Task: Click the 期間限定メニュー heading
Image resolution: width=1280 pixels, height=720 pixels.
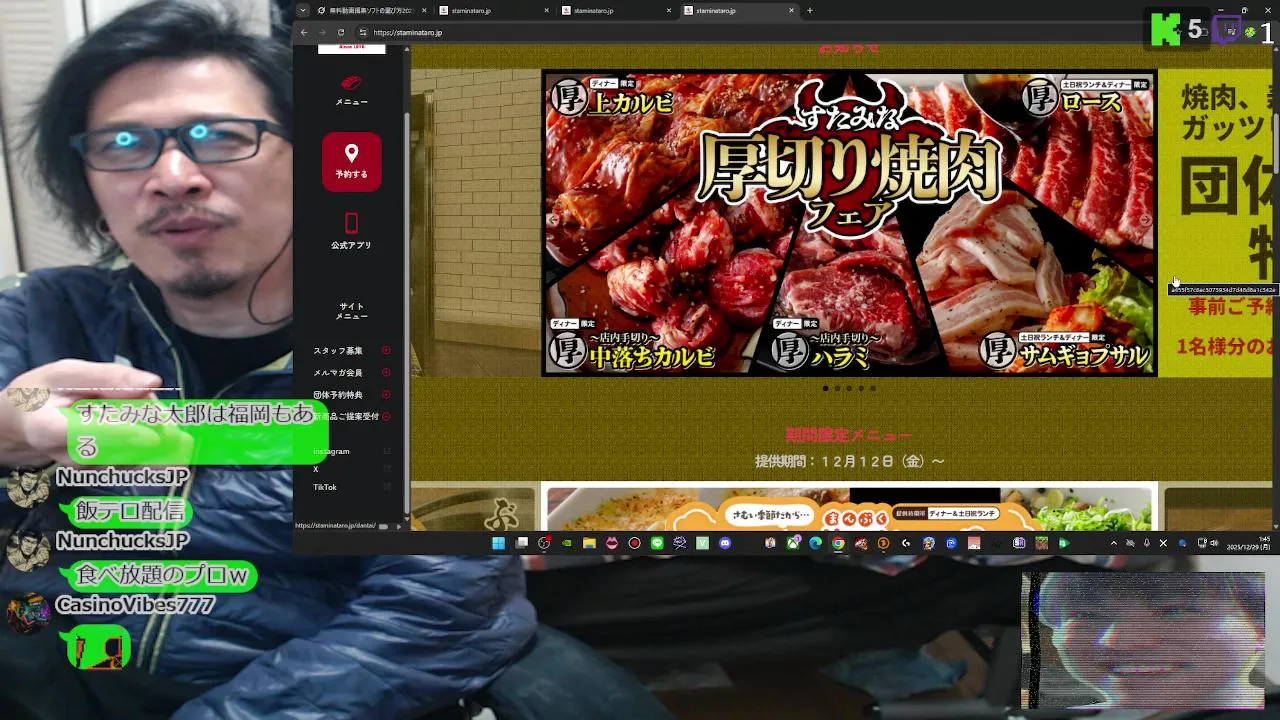Action: pyautogui.click(x=849, y=435)
